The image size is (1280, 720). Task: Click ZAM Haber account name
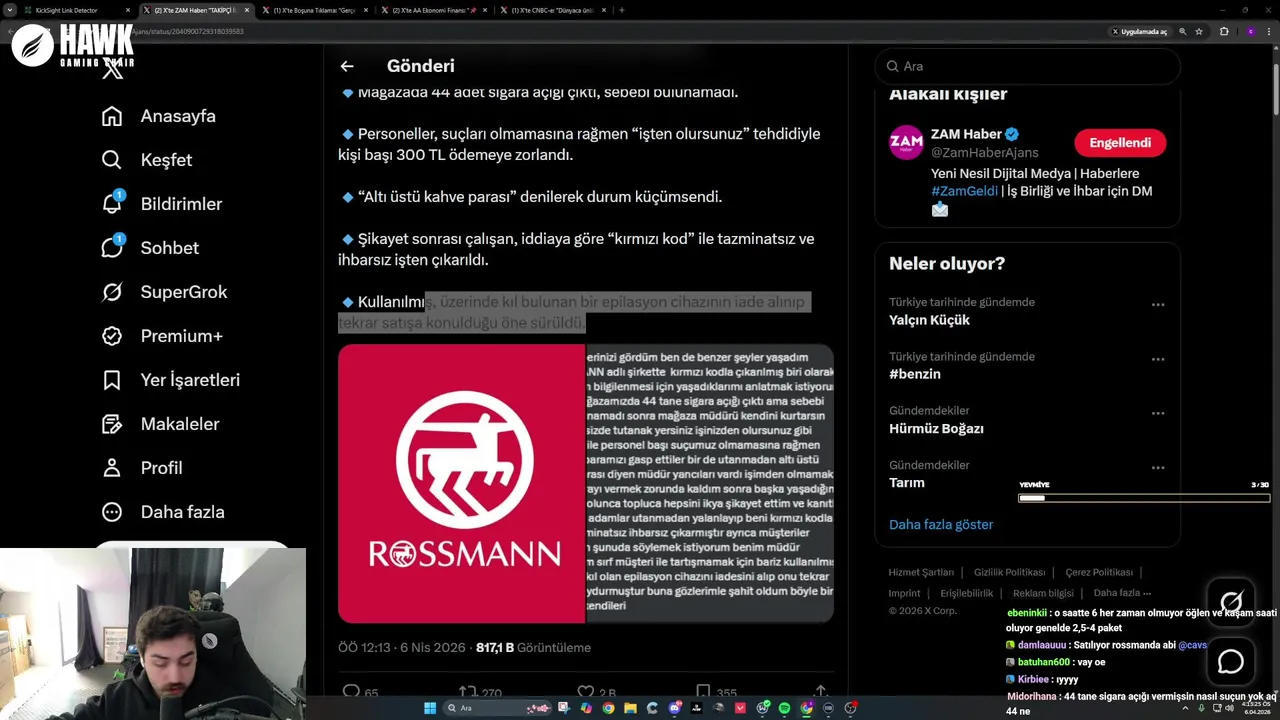pos(966,134)
